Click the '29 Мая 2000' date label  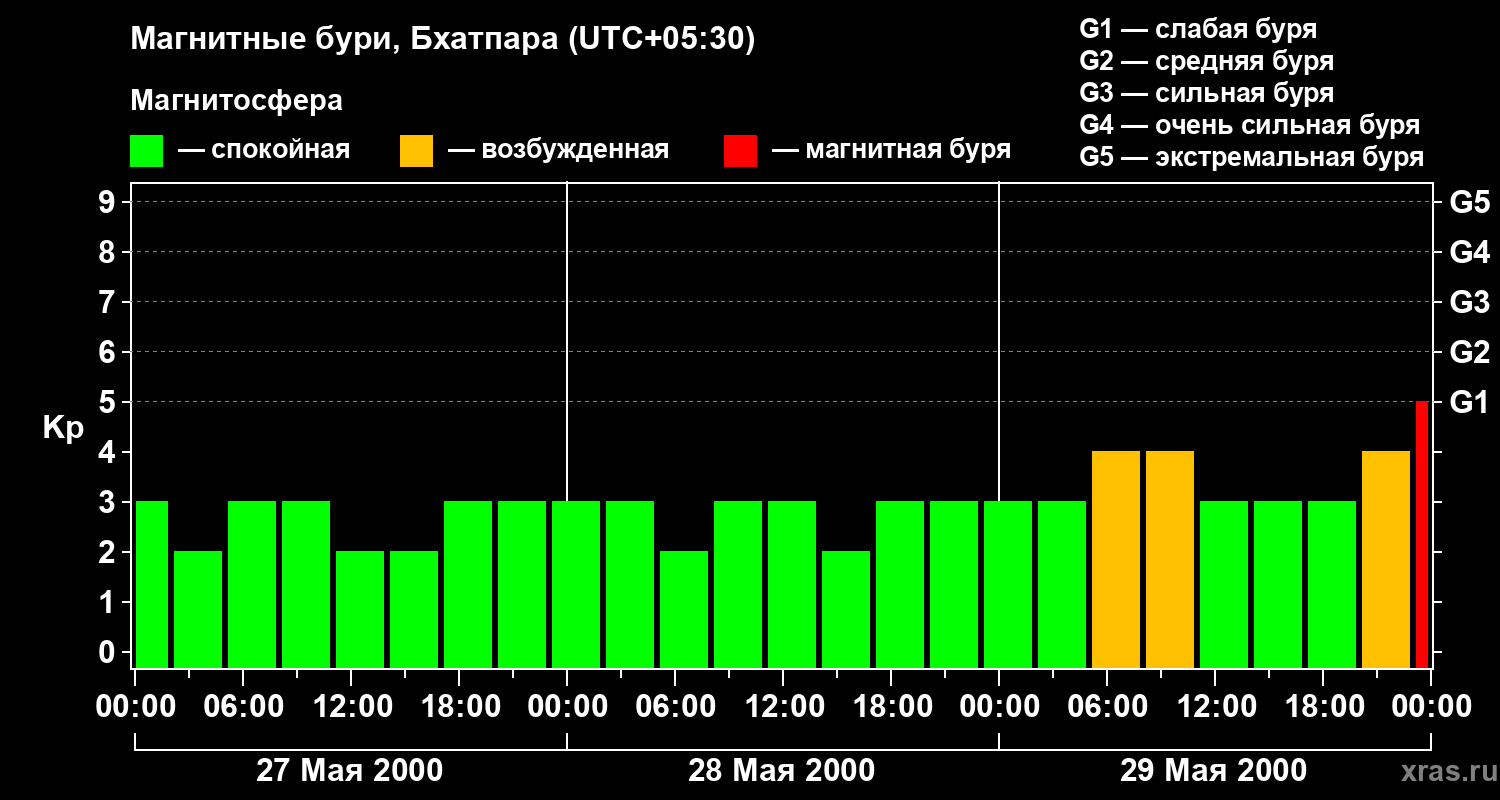pos(1213,771)
